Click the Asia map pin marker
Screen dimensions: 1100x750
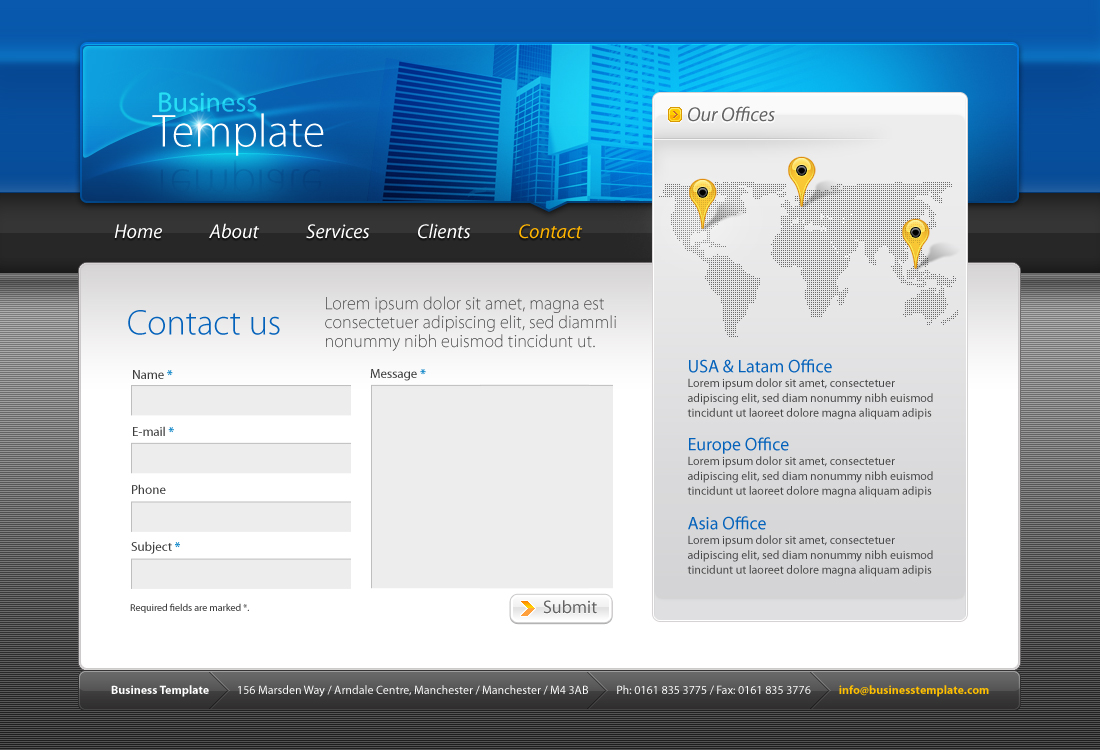(x=915, y=243)
